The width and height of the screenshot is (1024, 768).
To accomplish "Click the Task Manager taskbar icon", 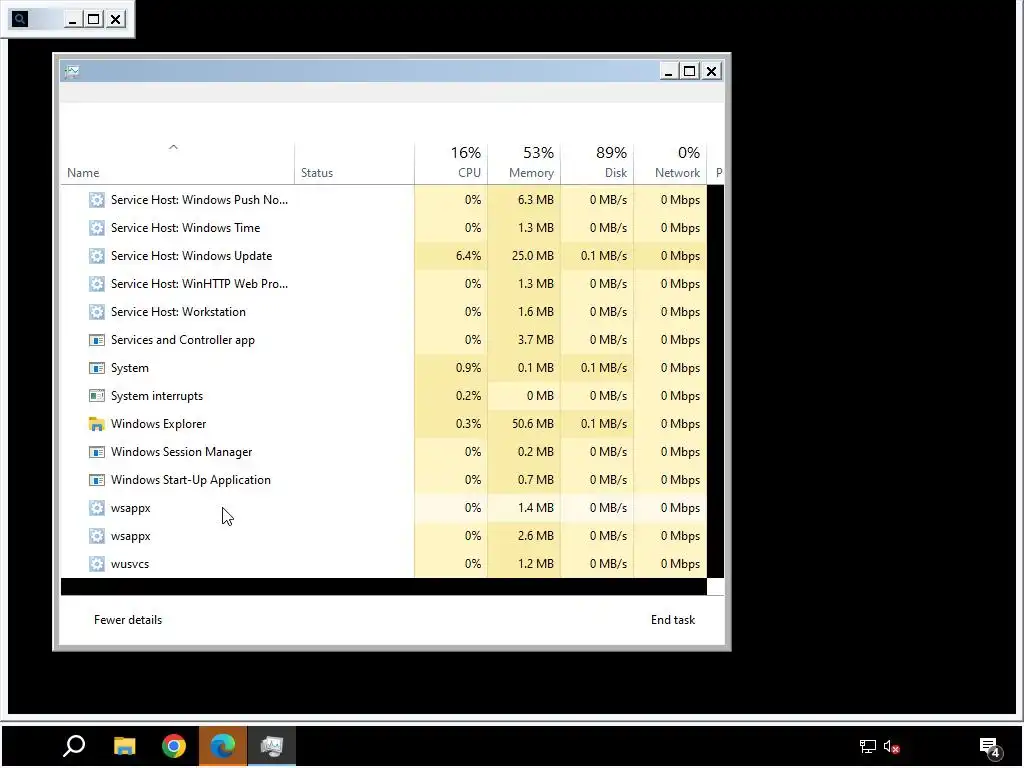I will click(x=272, y=746).
